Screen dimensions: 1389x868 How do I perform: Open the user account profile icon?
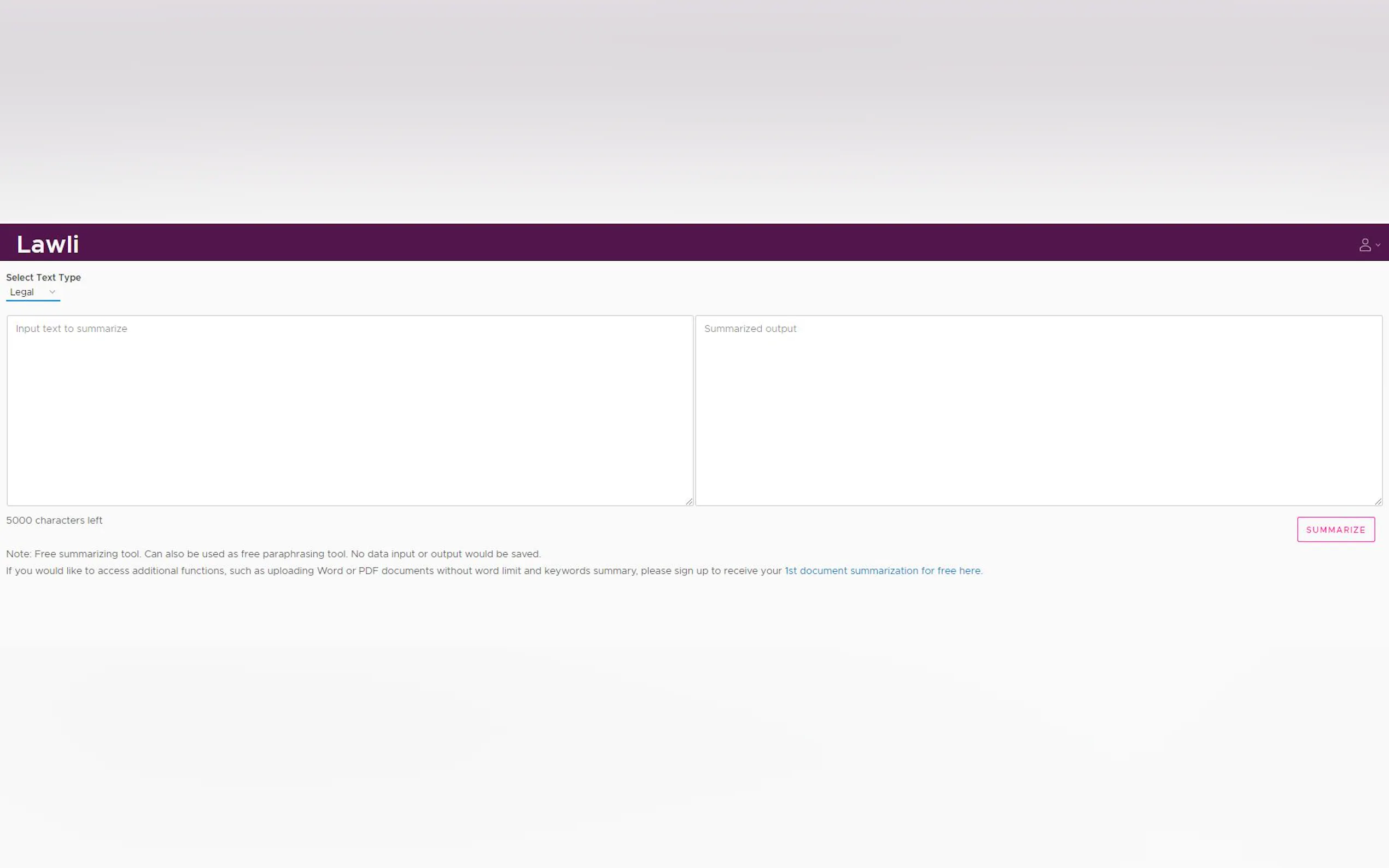click(1364, 245)
